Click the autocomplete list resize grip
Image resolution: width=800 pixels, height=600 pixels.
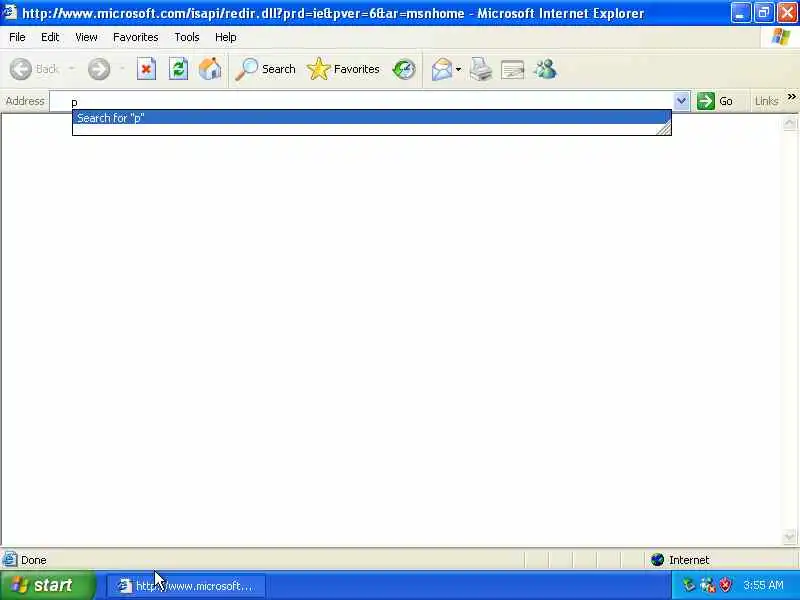pyautogui.click(x=664, y=129)
